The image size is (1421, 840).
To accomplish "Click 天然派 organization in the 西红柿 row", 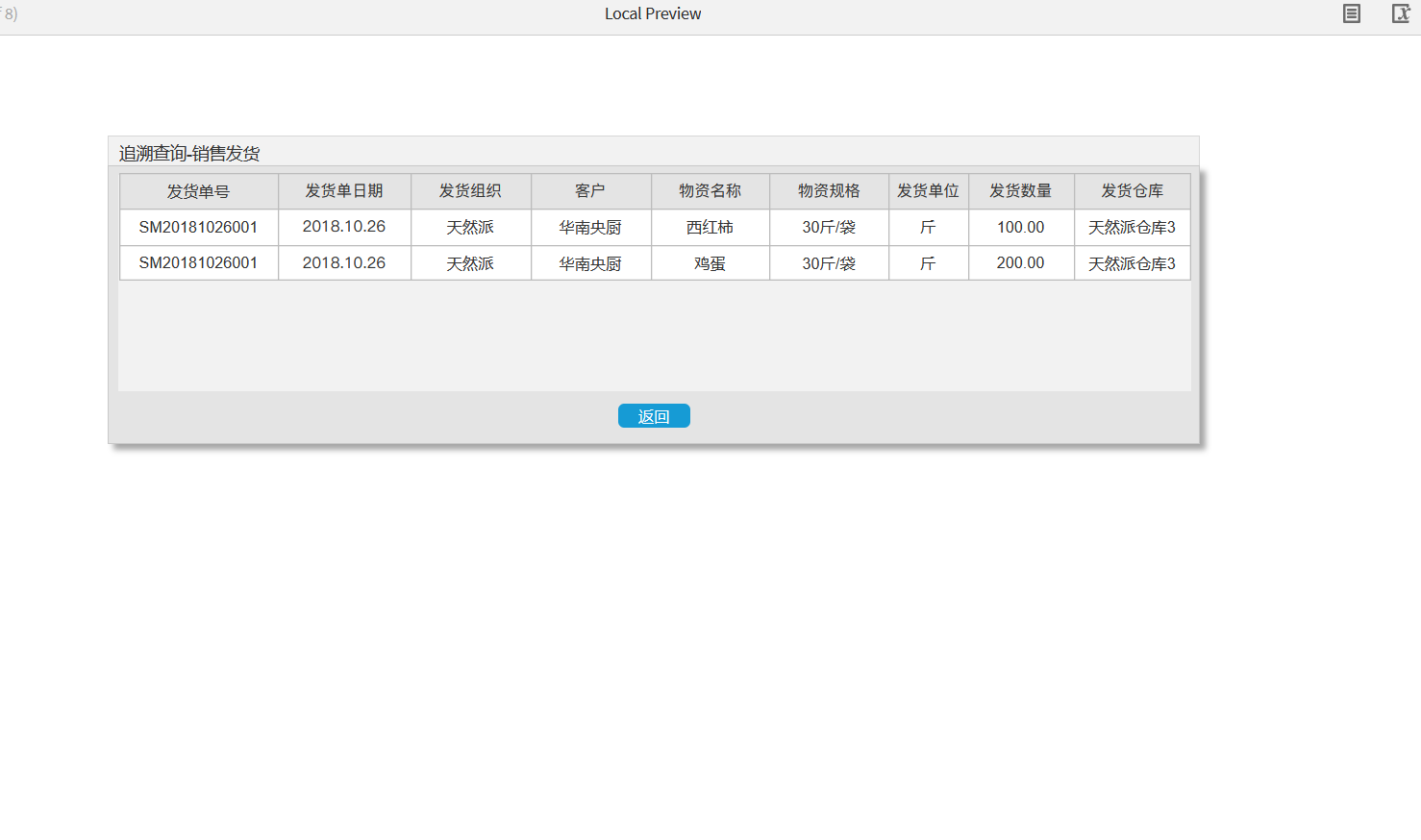I will click(x=471, y=228).
